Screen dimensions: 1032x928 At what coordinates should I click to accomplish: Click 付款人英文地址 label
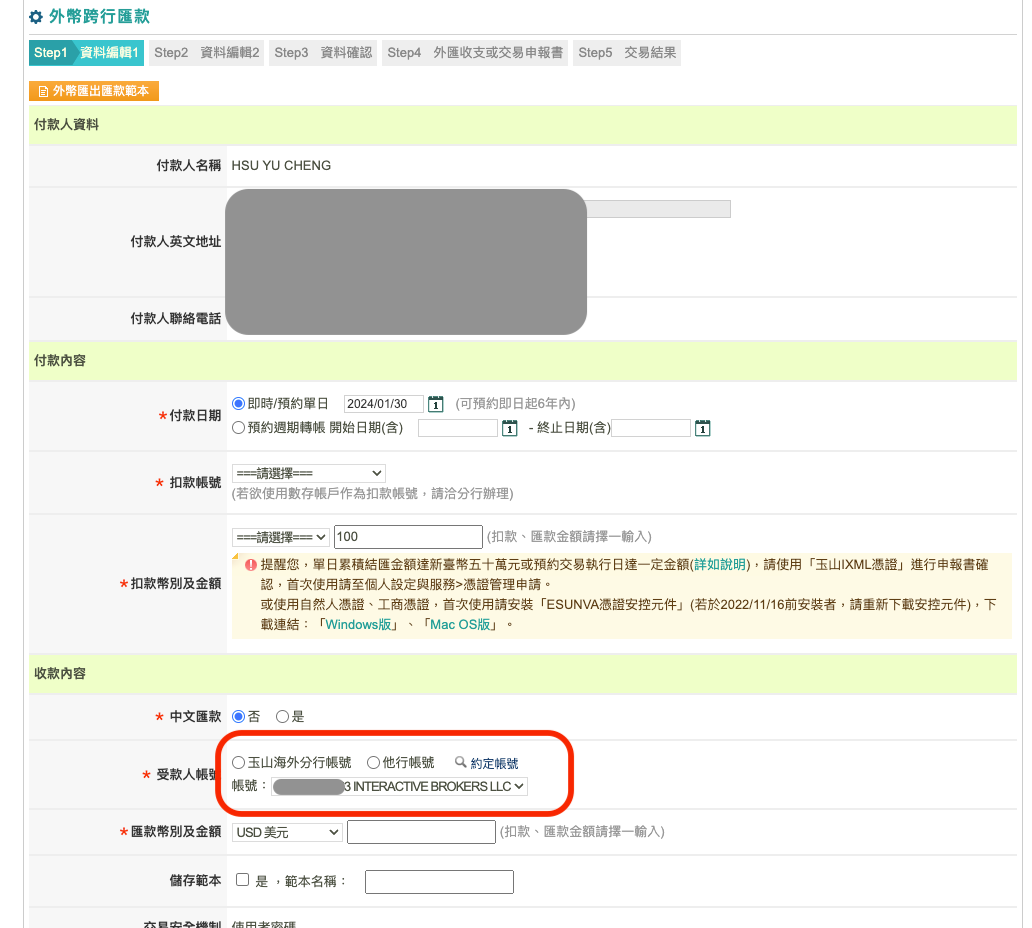(176, 242)
